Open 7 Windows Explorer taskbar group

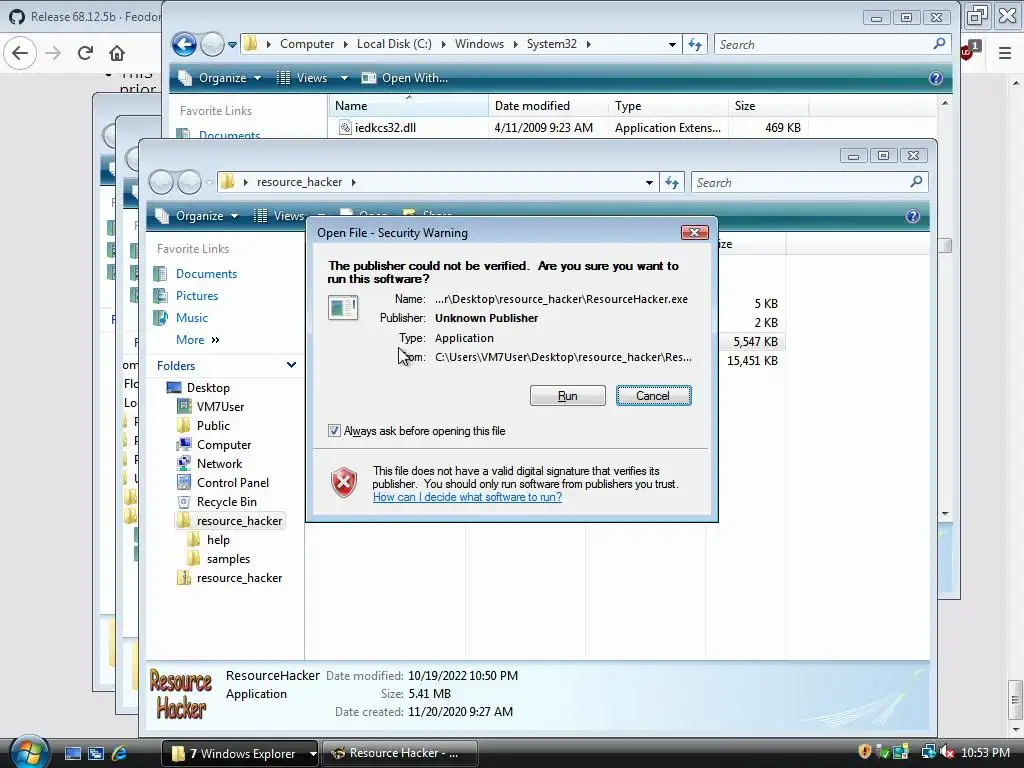pos(240,754)
